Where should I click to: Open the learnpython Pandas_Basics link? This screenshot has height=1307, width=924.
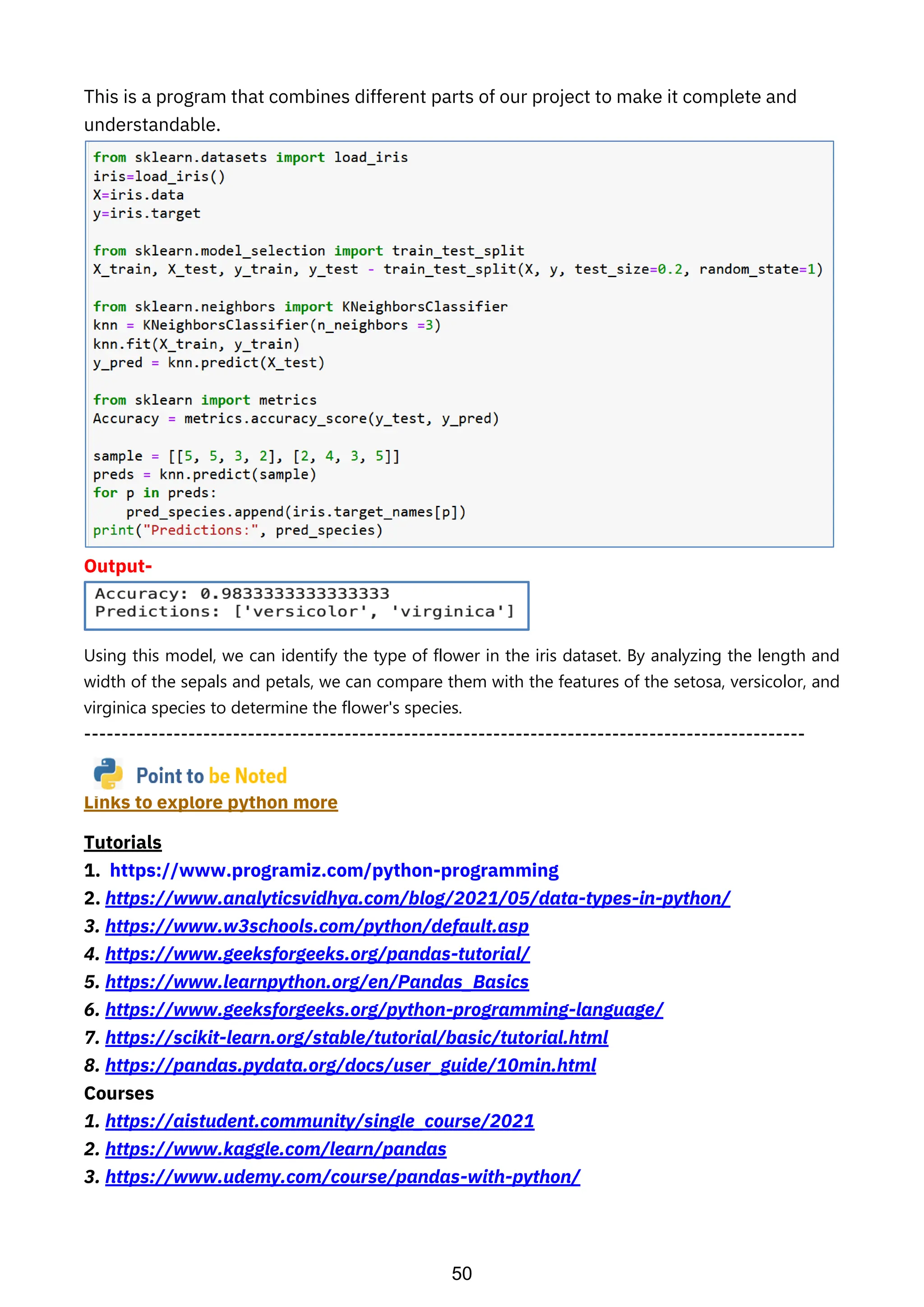(316, 982)
